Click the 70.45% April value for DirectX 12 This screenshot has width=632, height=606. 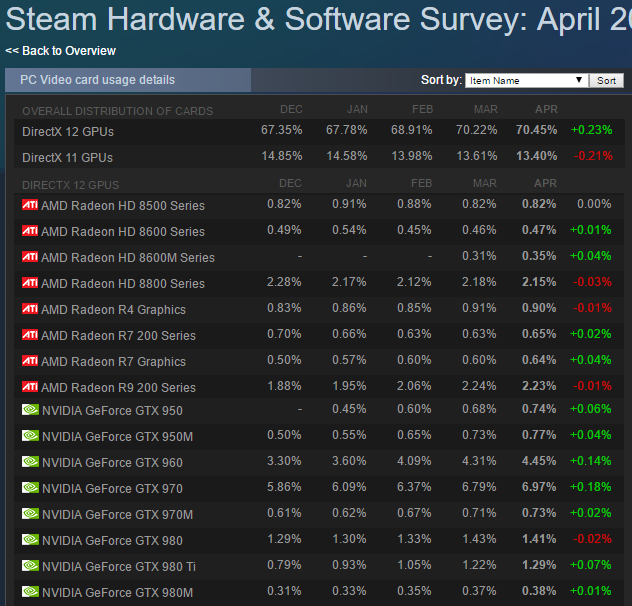point(536,130)
